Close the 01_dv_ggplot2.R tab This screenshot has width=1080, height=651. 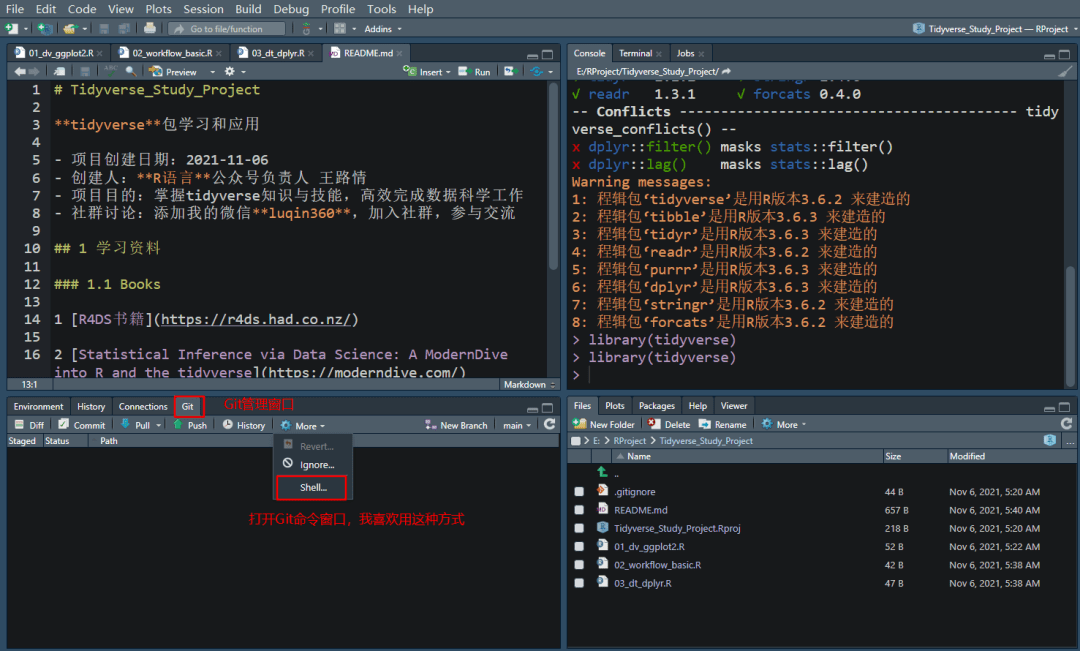click(x=100, y=54)
